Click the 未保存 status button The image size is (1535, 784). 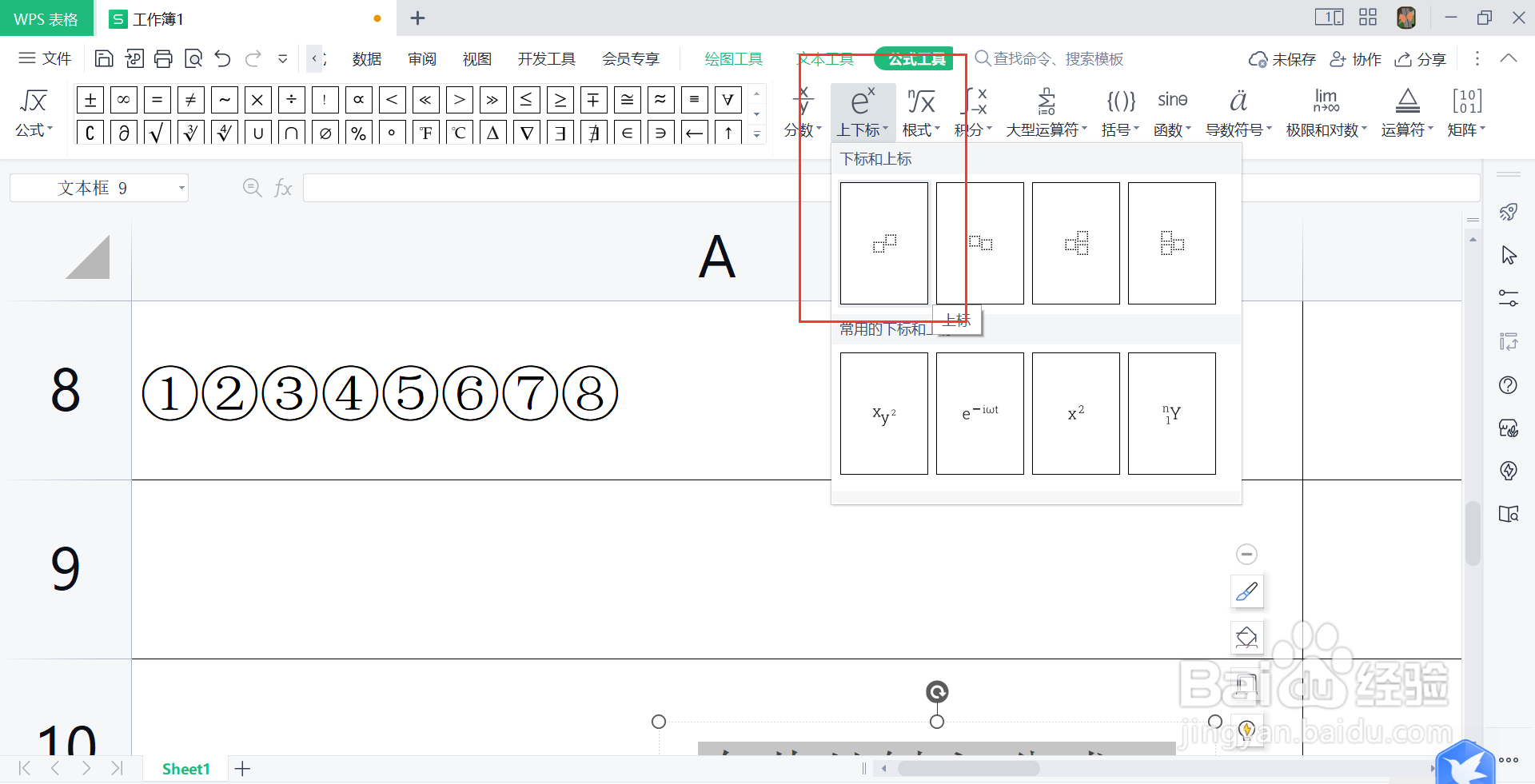click(1282, 59)
